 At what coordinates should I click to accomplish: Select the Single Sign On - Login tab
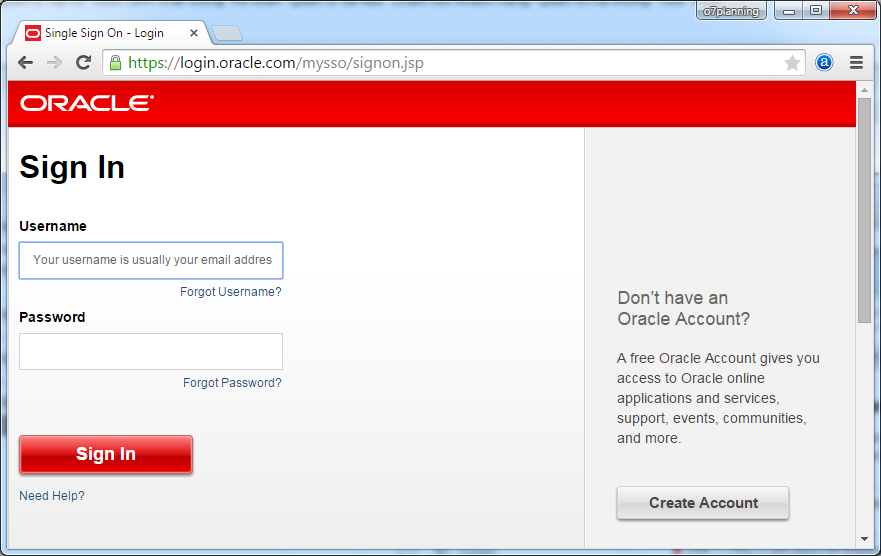pyautogui.click(x=110, y=33)
